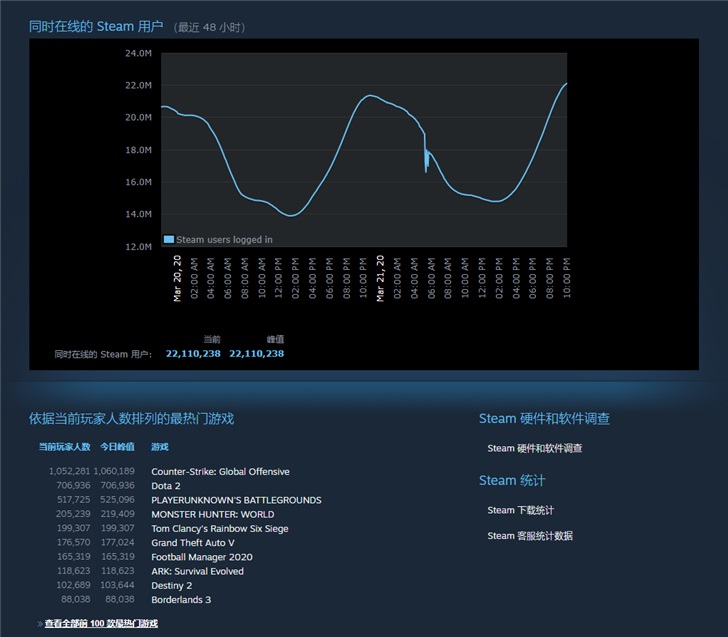Viewport: 728px width, 637px height.
Task: Open Borderlands 3 game link
Action: (181, 599)
